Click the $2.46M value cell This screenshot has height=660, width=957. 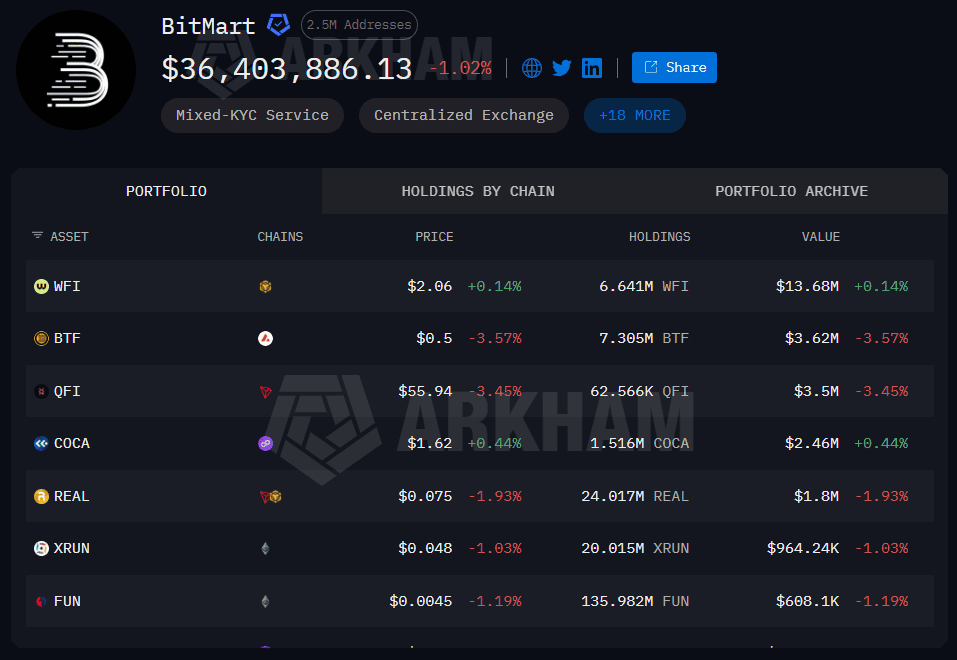coord(811,443)
